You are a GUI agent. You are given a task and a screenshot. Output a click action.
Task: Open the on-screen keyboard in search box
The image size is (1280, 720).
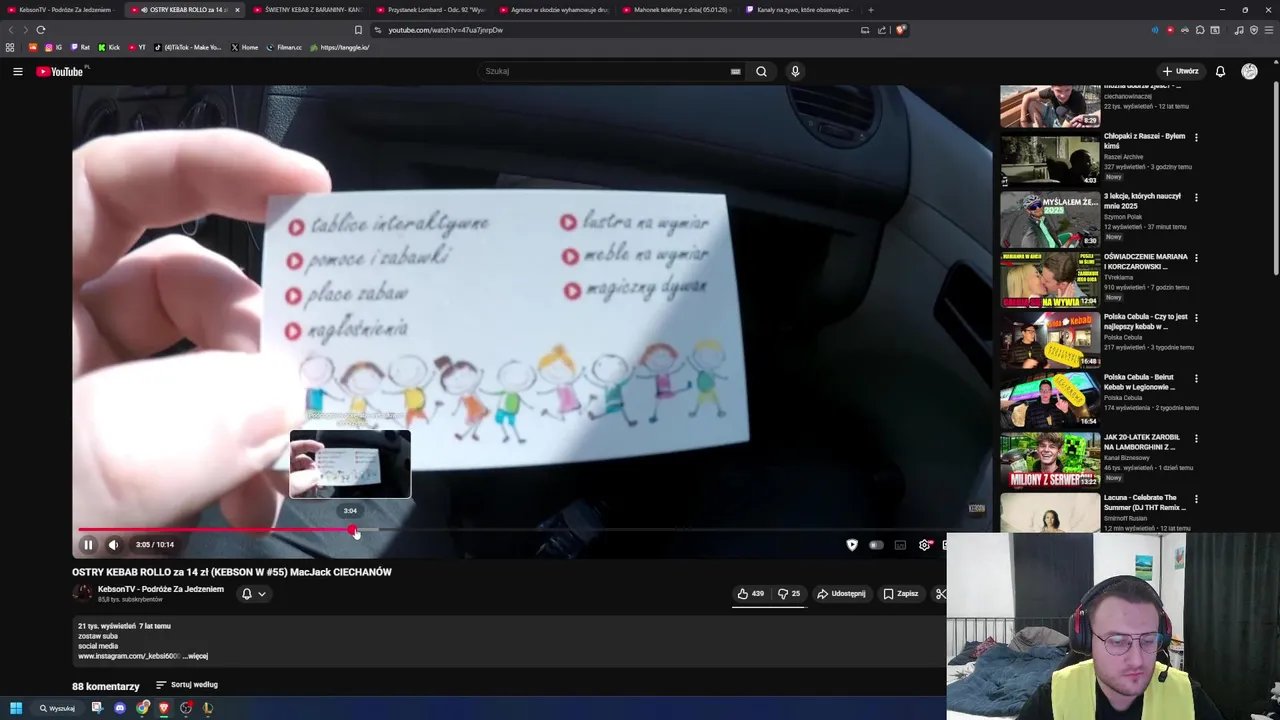point(735,71)
